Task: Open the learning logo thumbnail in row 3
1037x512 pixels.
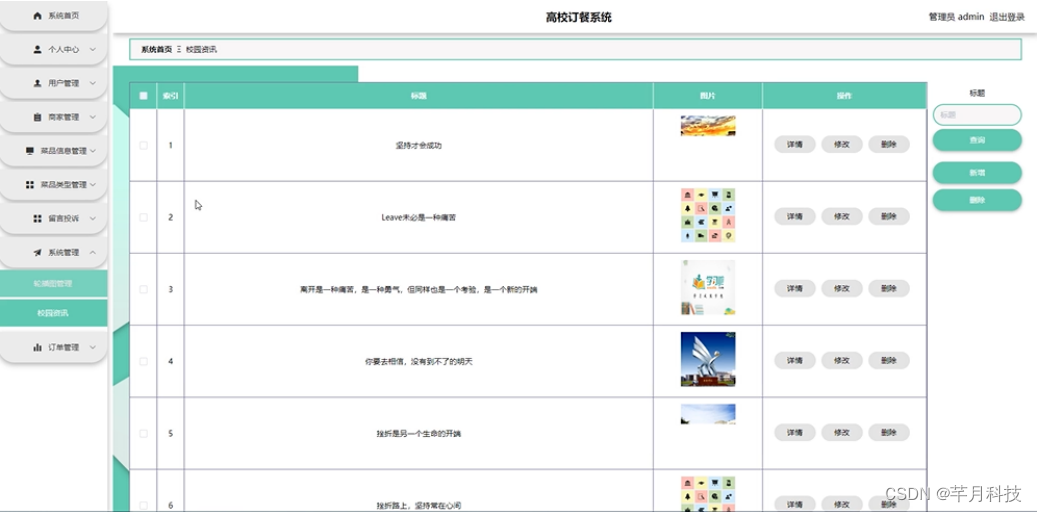Action: pos(708,287)
